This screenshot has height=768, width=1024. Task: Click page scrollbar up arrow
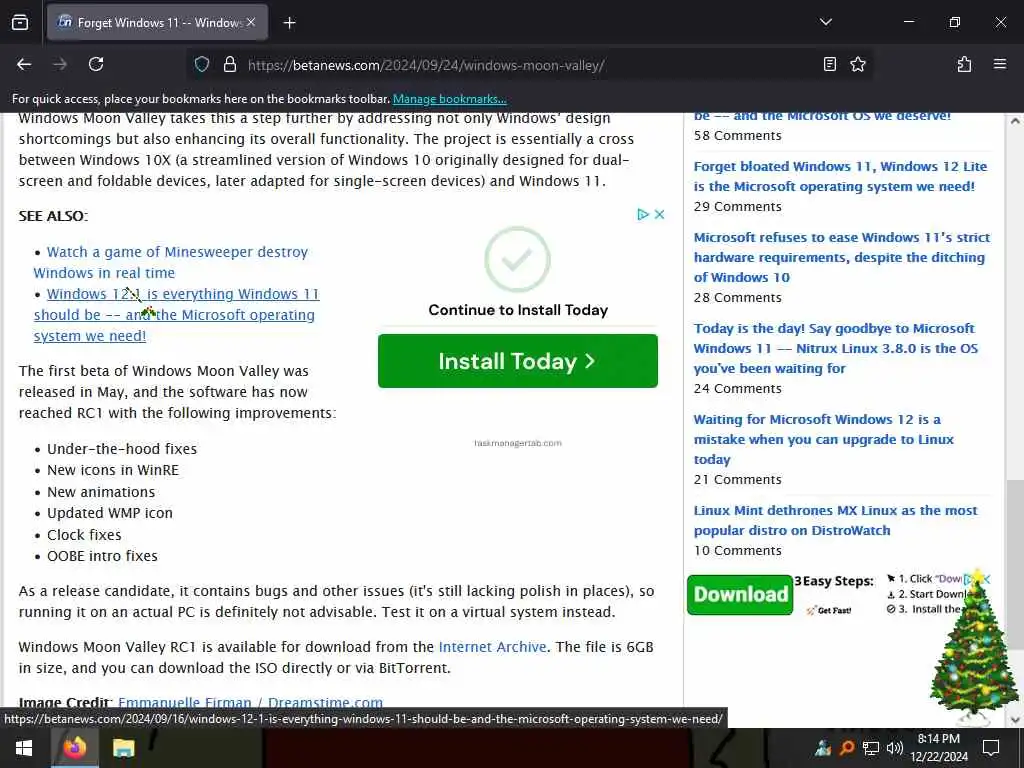pos(1015,121)
